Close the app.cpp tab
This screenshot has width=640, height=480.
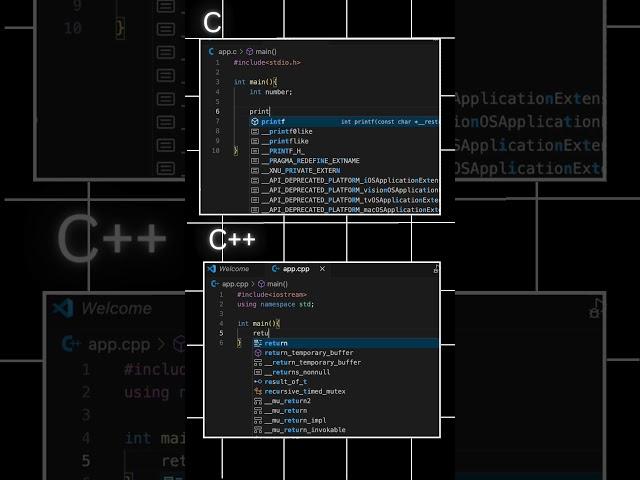click(x=322, y=269)
